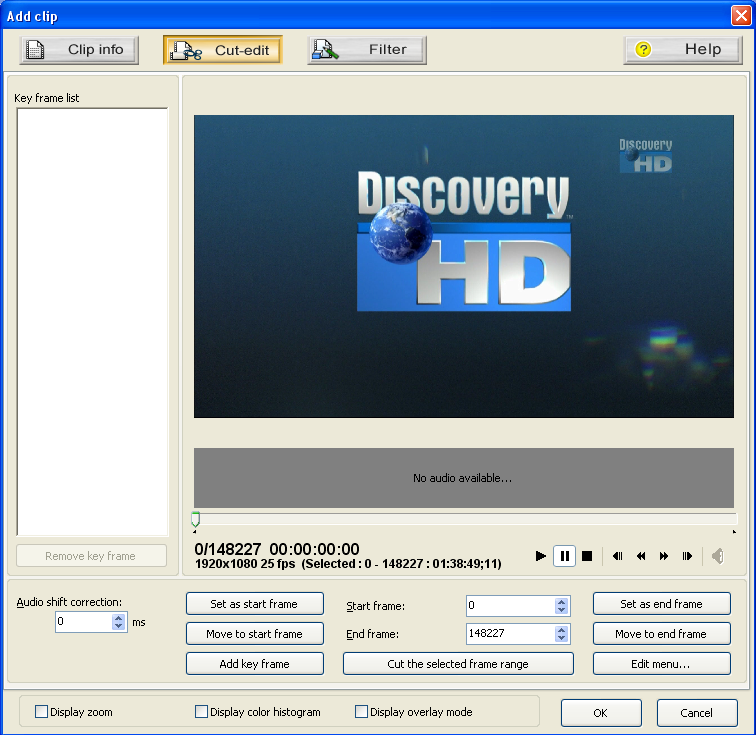756x735 pixels.
Task: Open the Edit menu... button
Action: tap(662, 664)
